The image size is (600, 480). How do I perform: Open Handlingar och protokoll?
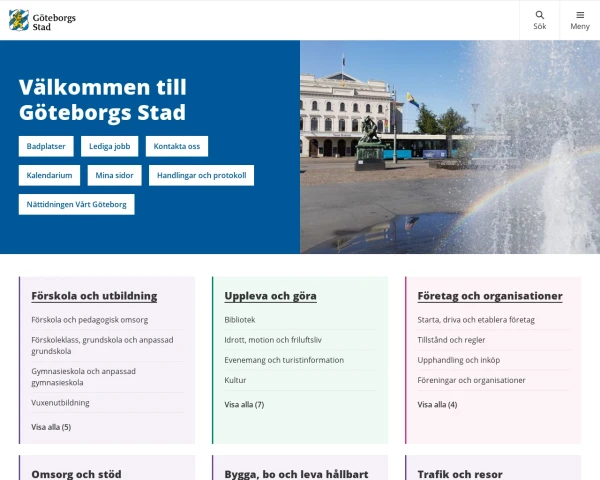pos(201,175)
